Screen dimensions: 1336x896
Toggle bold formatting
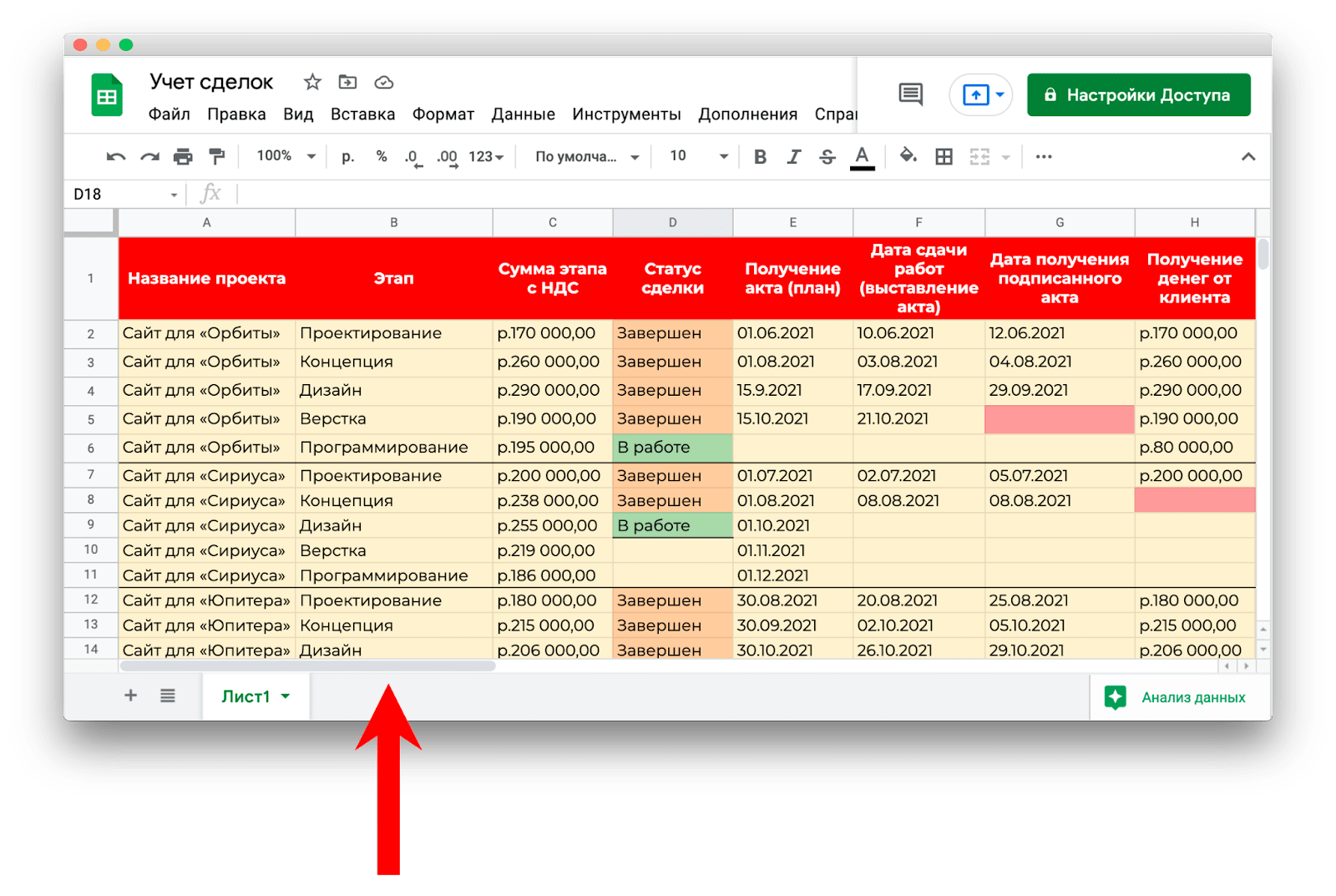(x=760, y=157)
